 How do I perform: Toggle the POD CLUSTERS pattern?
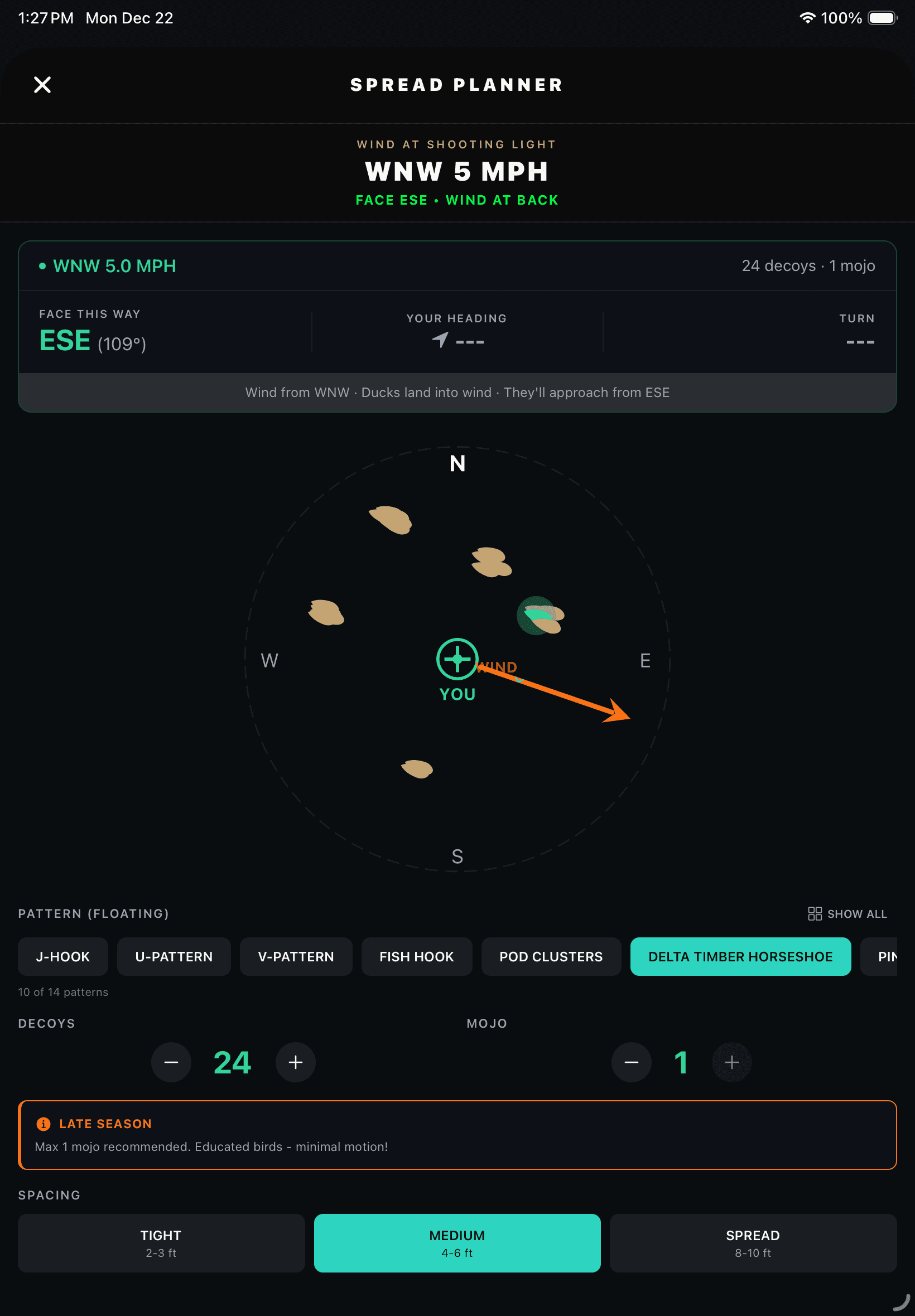pos(551,956)
